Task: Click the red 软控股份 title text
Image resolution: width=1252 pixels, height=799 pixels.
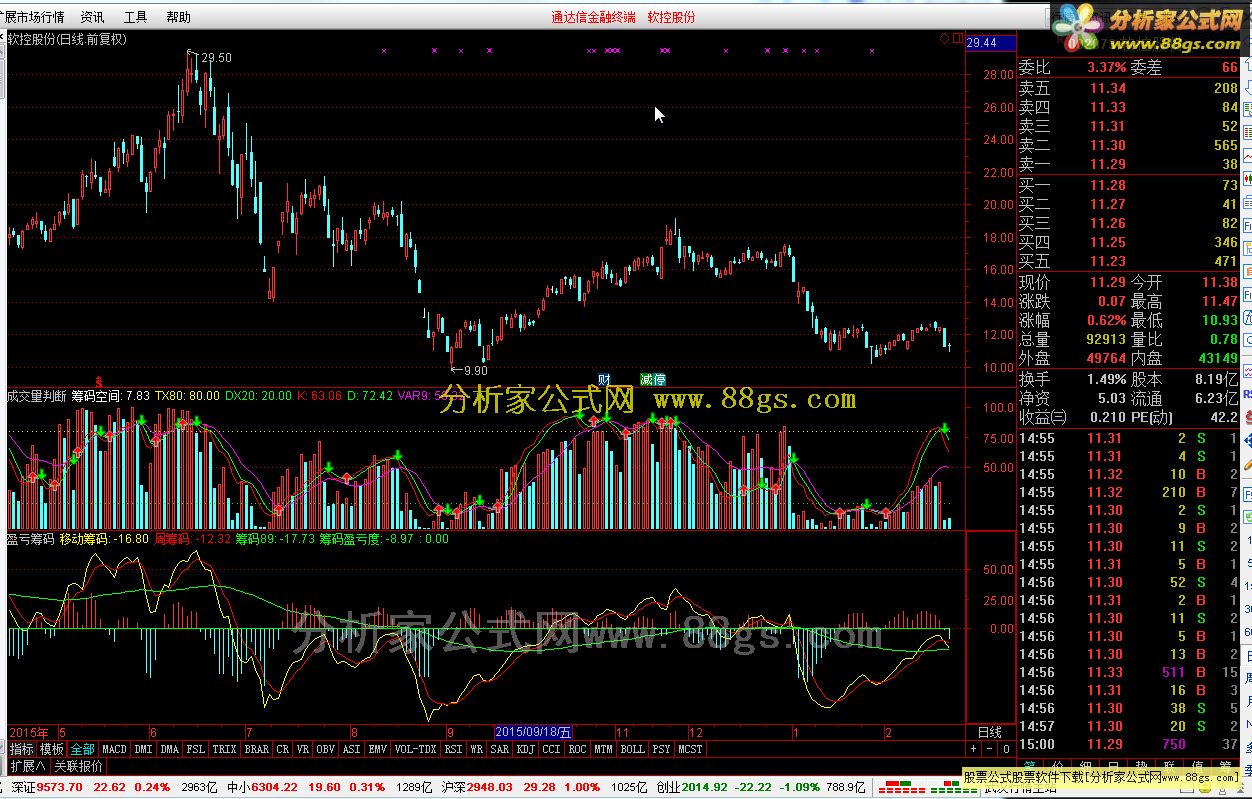Action: click(x=671, y=17)
